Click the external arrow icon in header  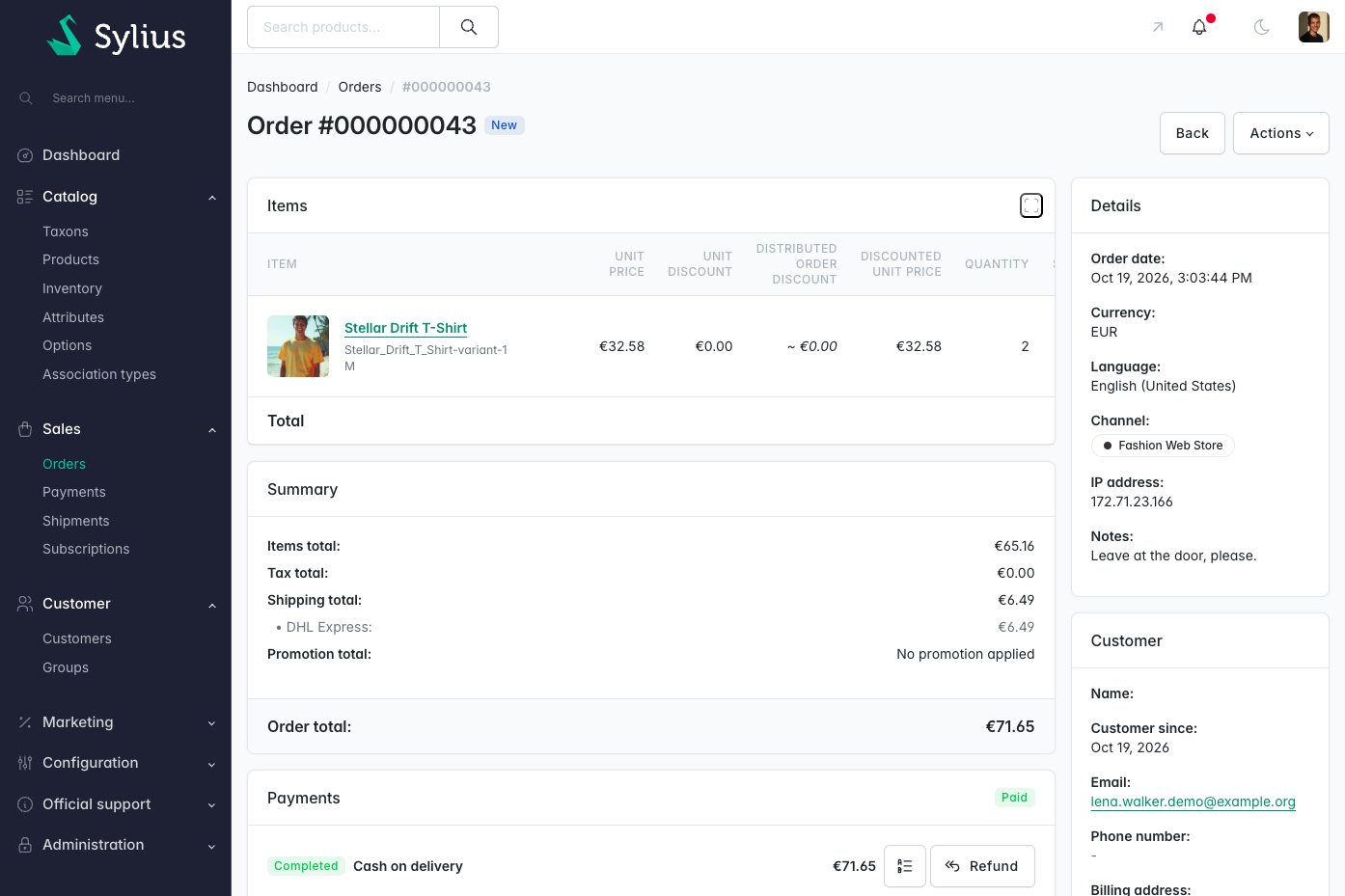coord(1158,27)
